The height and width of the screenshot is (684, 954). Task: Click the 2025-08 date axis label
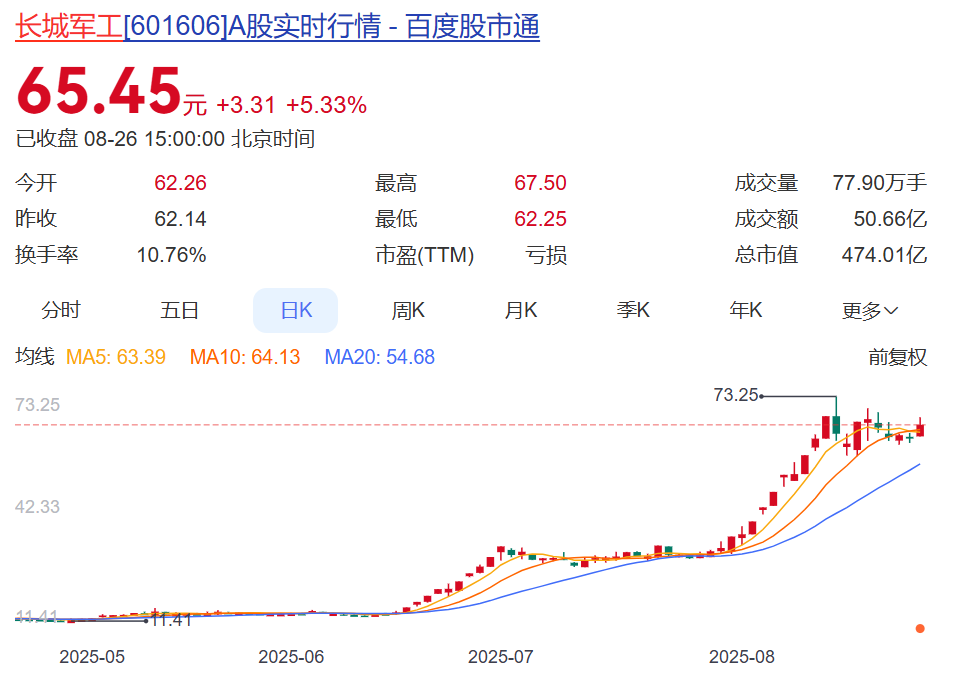click(742, 657)
